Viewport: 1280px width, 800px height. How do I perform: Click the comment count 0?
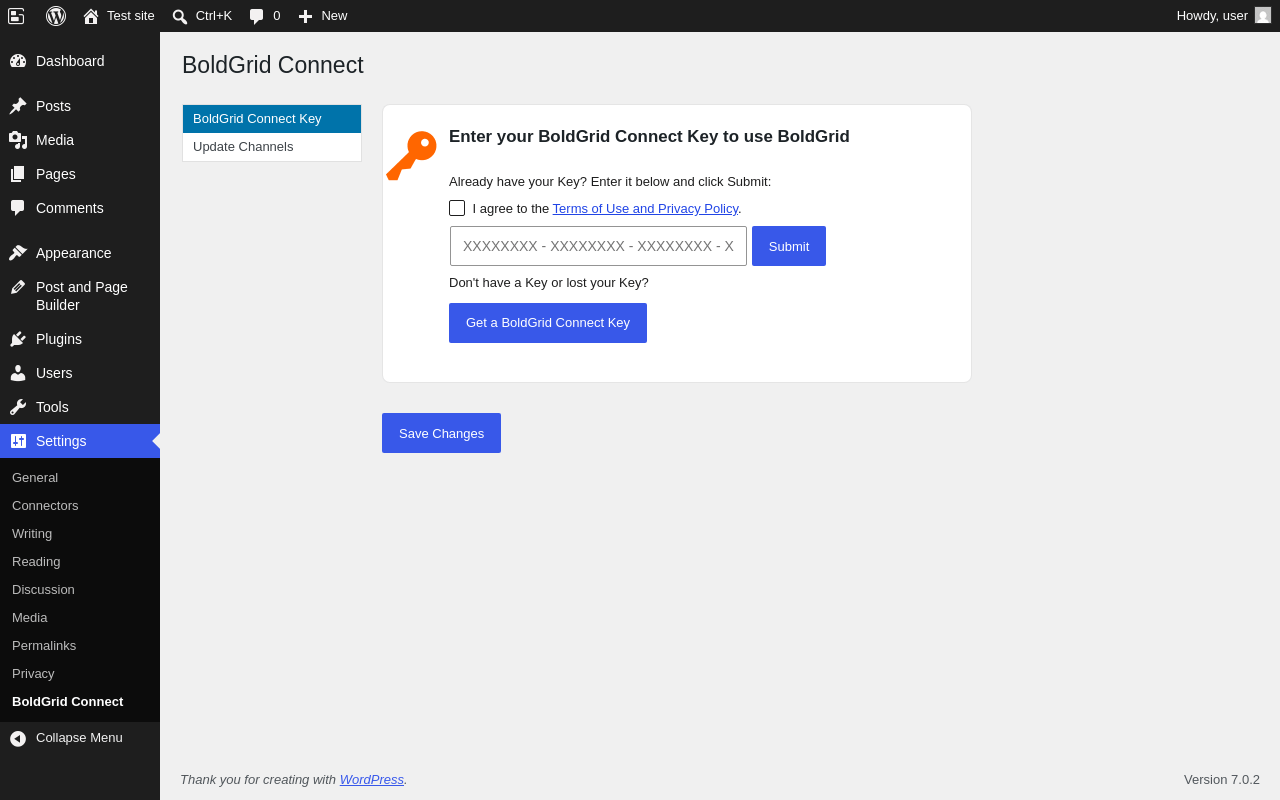[x=277, y=16]
